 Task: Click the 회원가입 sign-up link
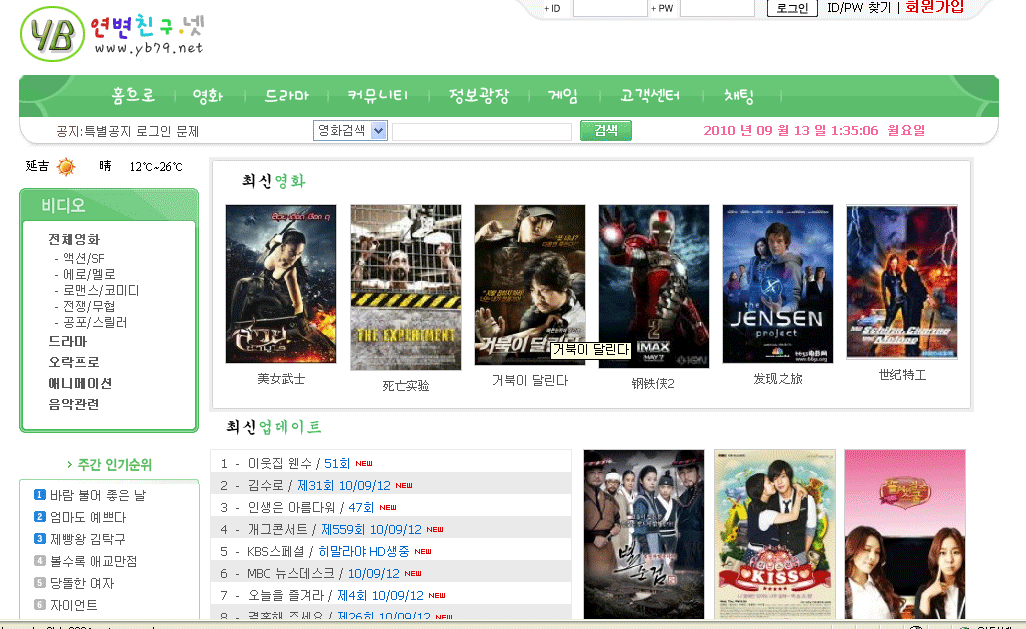[x=934, y=7]
